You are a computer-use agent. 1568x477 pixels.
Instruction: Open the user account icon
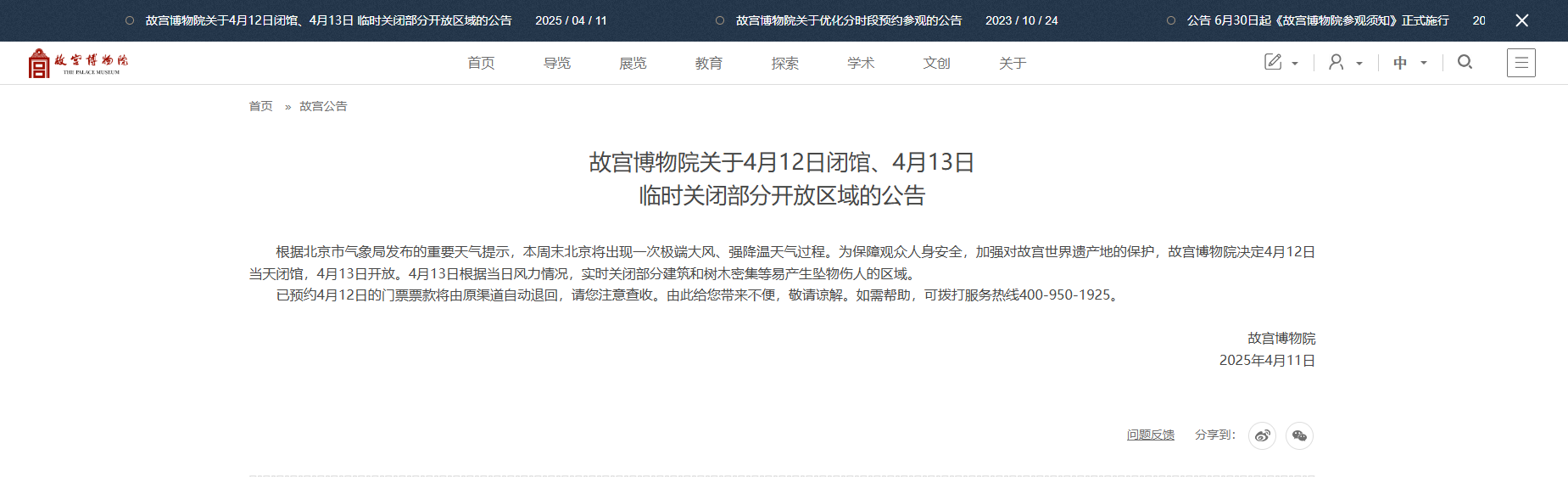click(x=1336, y=62)
